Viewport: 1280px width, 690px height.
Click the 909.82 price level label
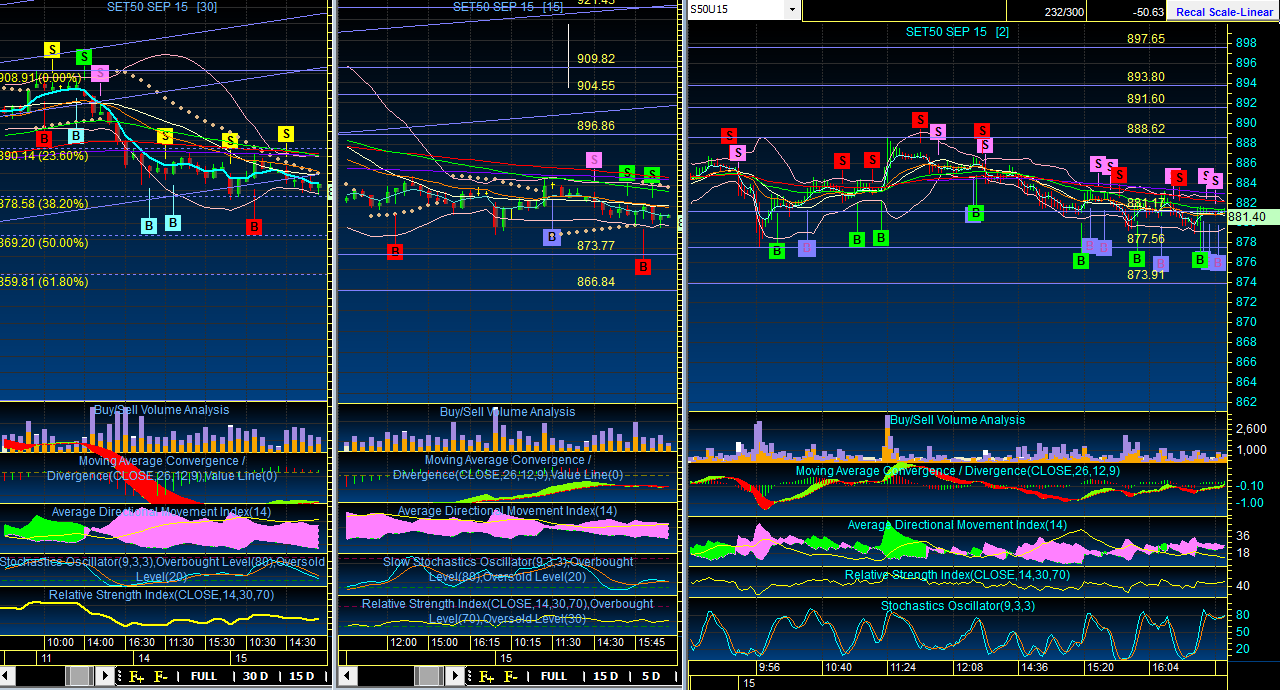coord(596,59)
